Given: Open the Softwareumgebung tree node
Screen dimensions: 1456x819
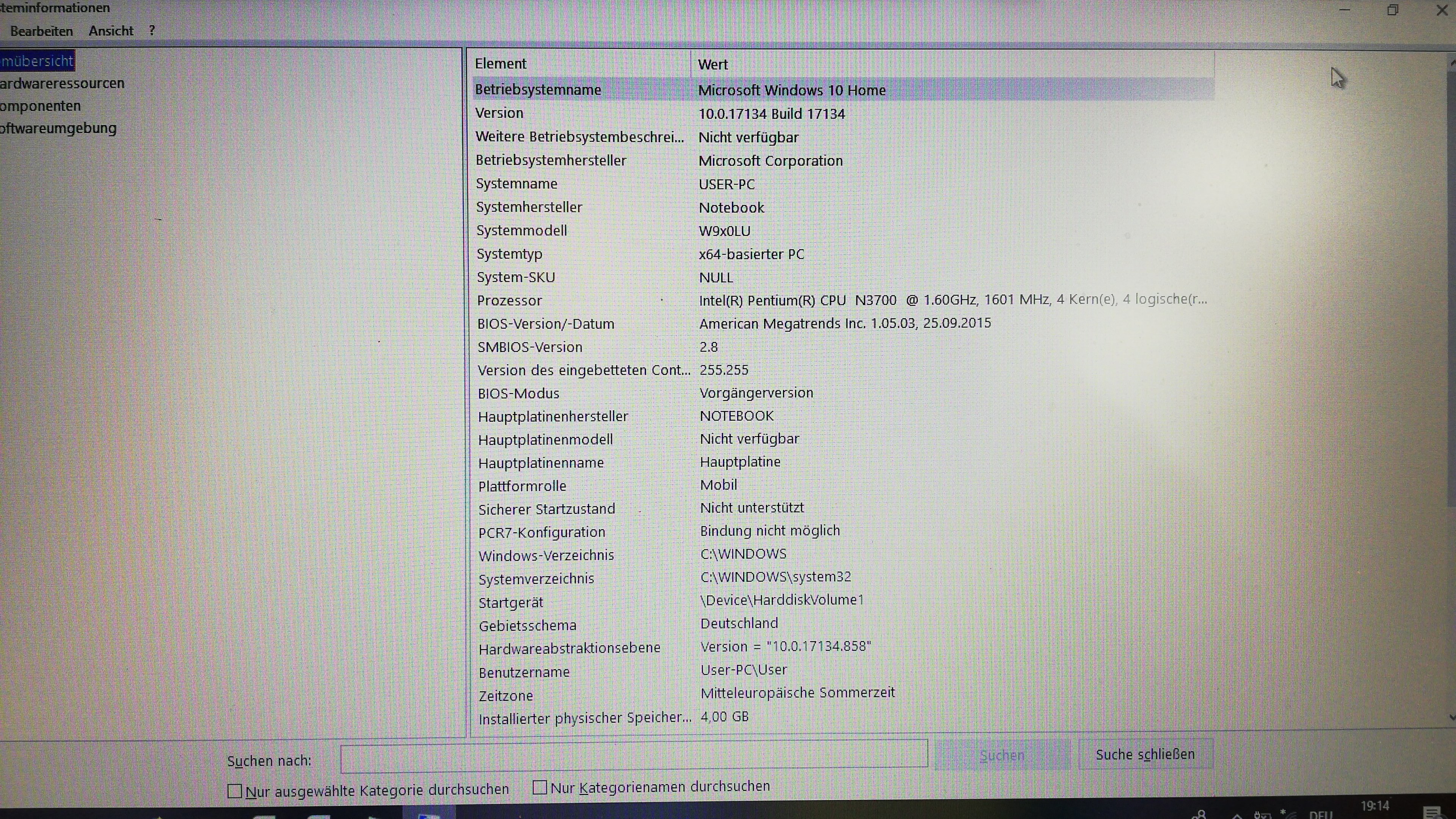Looking at the screenshot, I should tap(58, 128).
